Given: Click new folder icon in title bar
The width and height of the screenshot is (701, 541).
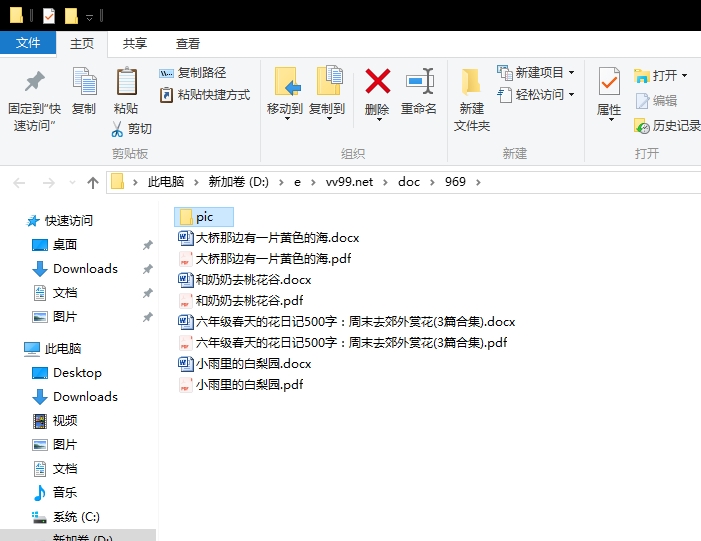Looking at the screenshot, I should coord(71,16).
